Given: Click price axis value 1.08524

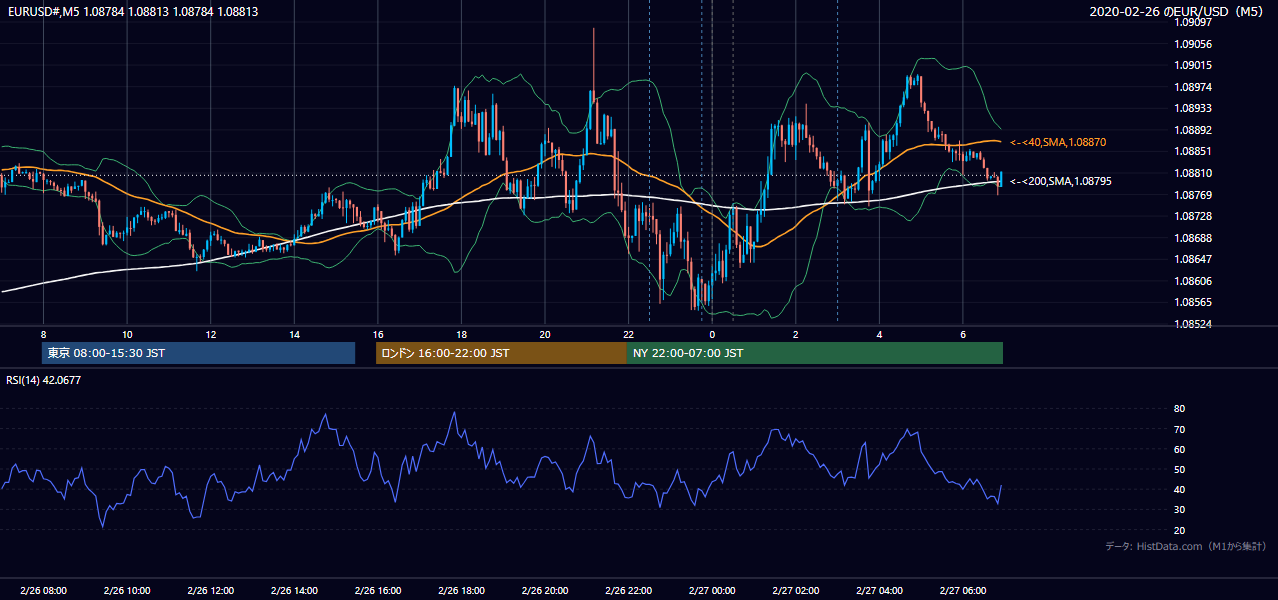Looking at the screenshot, I should (1194, 324).
